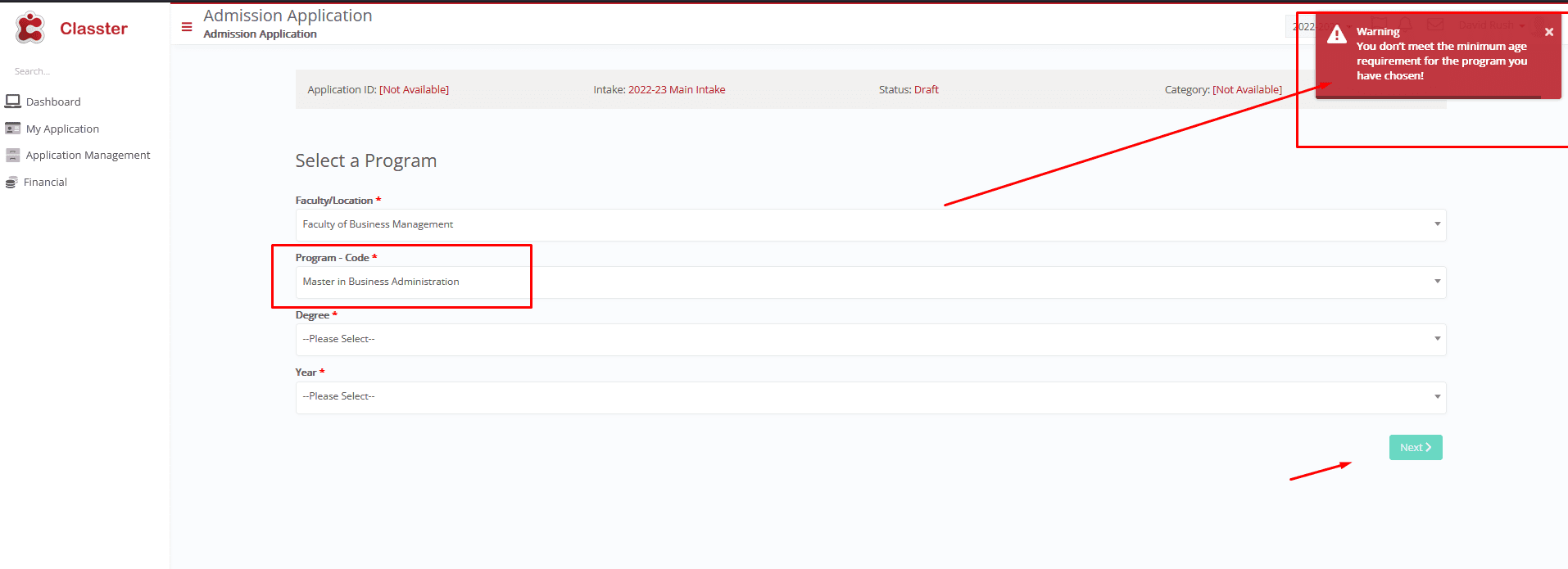The image size is (1568, 569).
Task: Click the Next button
Action: [x=1416, y=447]
